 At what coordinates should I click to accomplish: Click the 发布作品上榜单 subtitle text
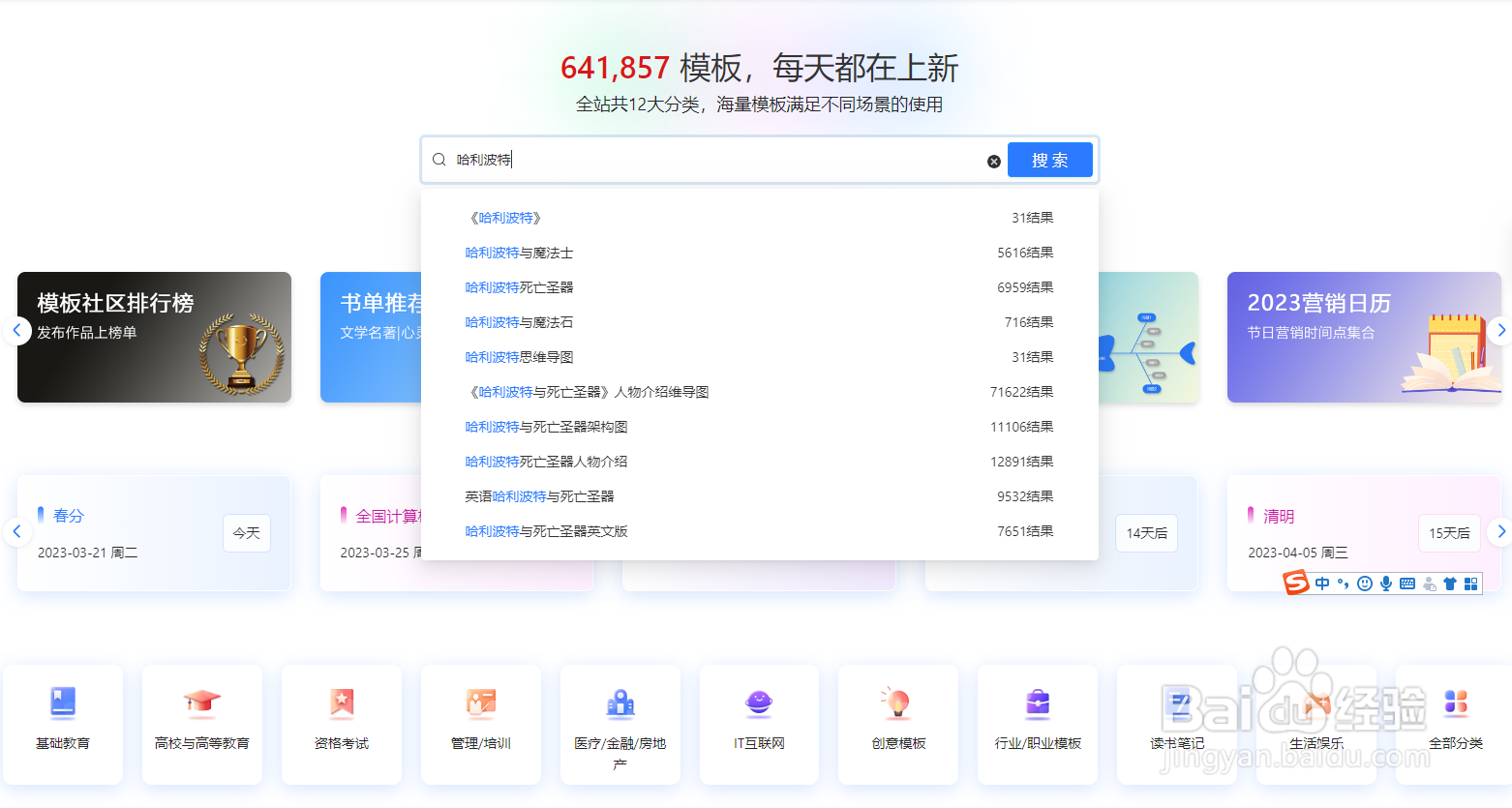click(x=87, y=332)
